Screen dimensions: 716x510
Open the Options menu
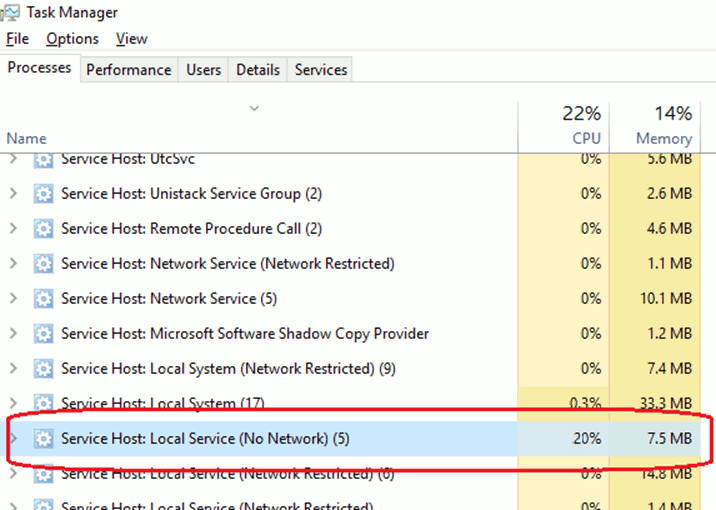72,39
